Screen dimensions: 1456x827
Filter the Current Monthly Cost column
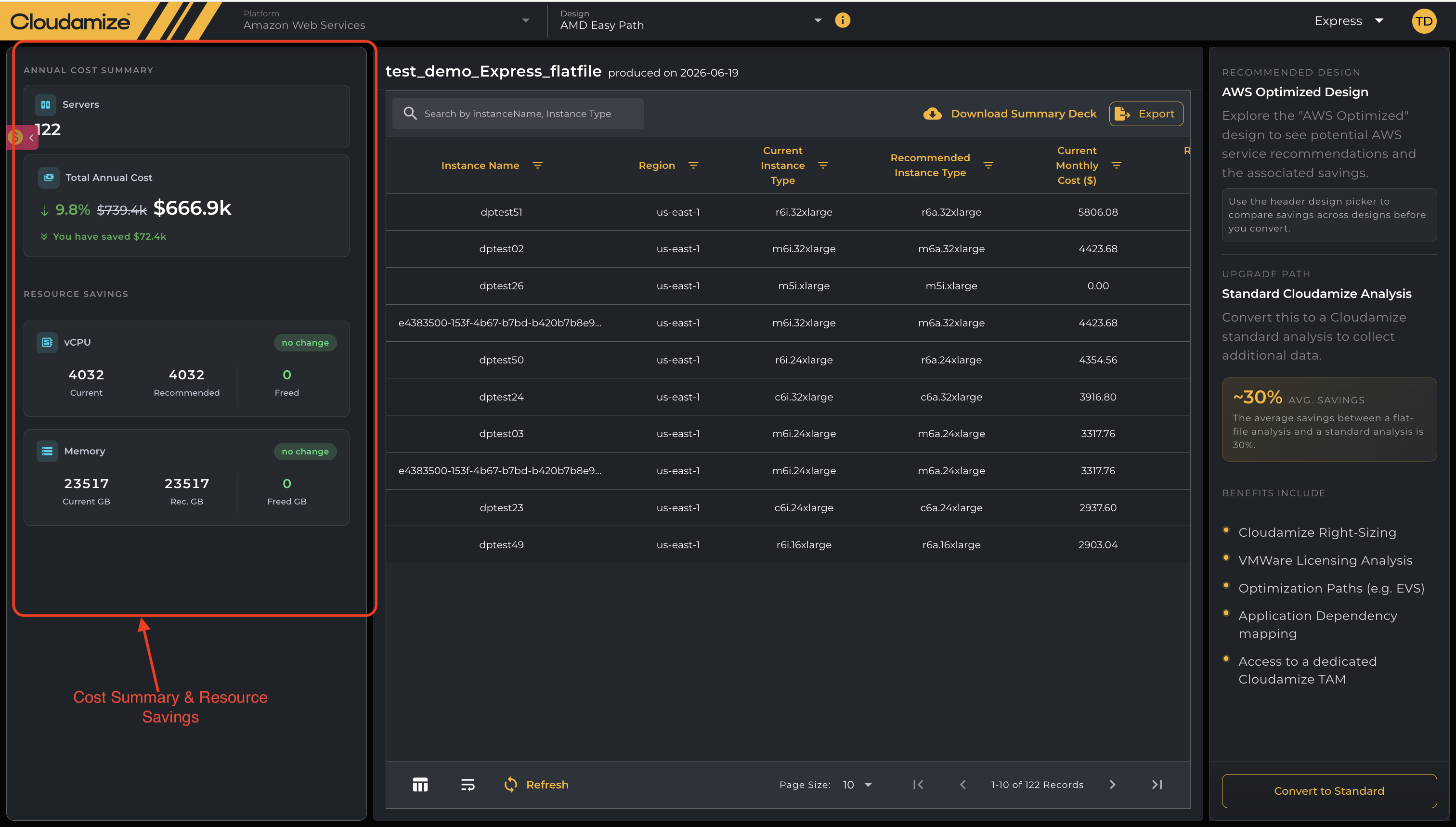click(1116, 165)
